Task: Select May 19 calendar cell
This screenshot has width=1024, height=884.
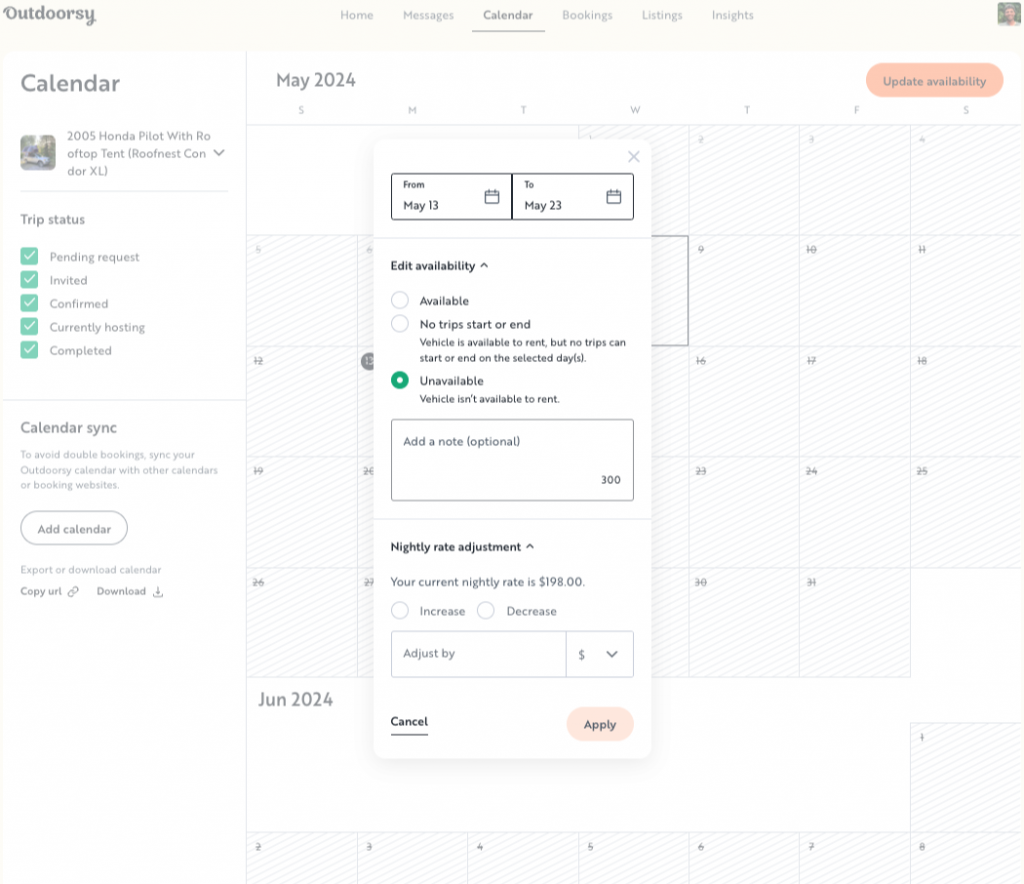Action: [302, 513]
